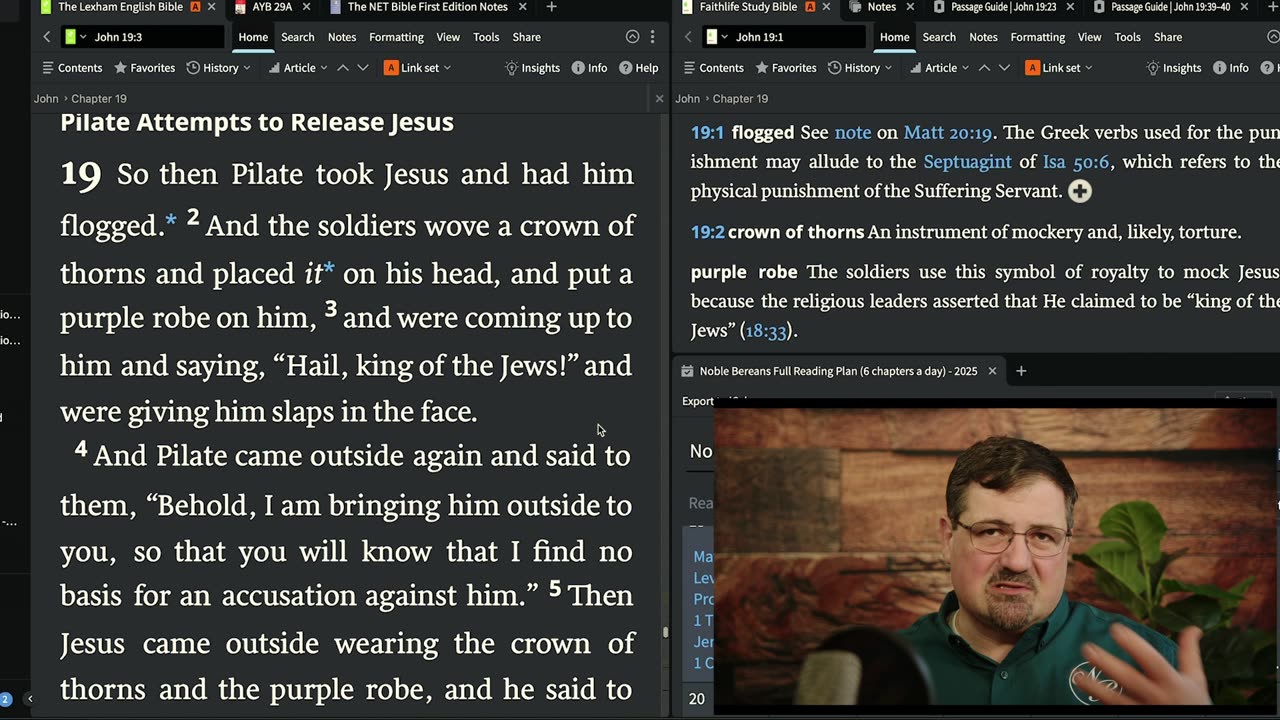The width and height of the screenshot is (1280, 720).
Task: Toggle Insights in the Lexham English Bible panel
Action: pyautogui.click(x=532, y=68)
